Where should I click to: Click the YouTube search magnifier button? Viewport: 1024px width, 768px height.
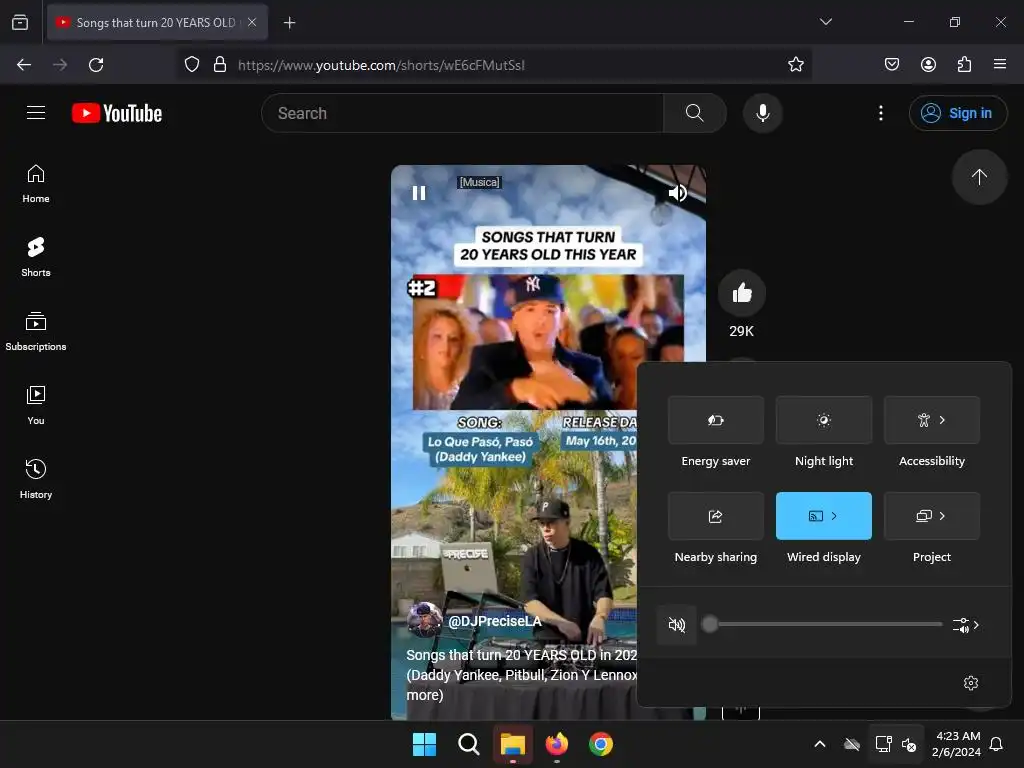pyautogui.click(x=695, y=113)
